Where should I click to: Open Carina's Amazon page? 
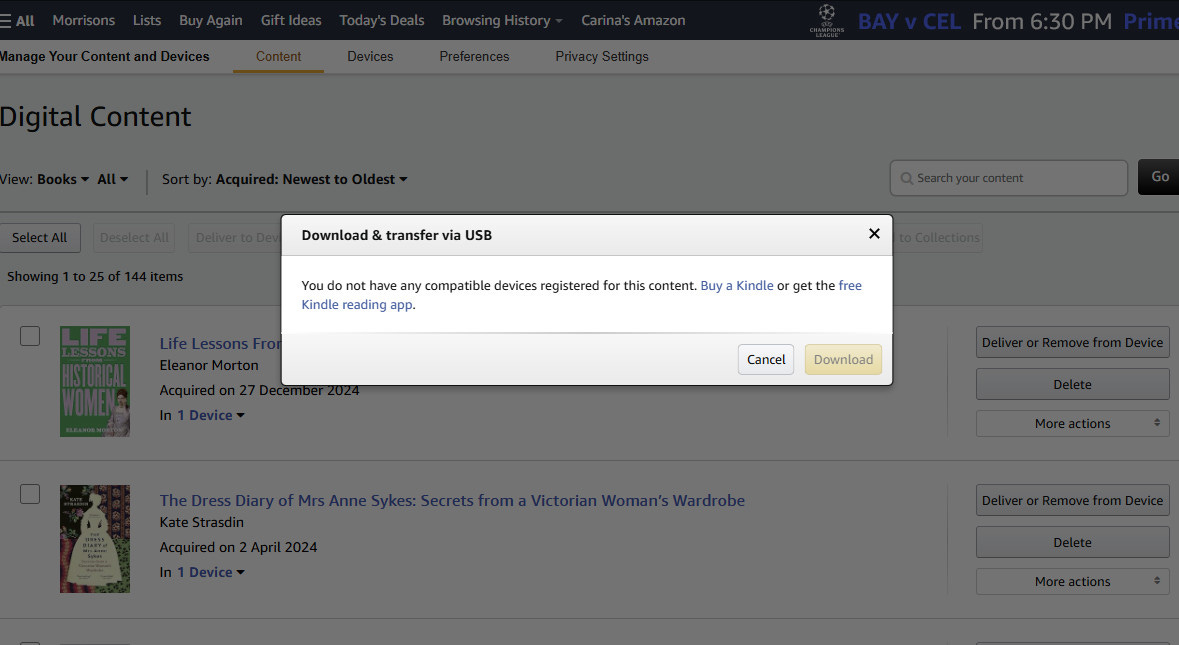point(633,20)
